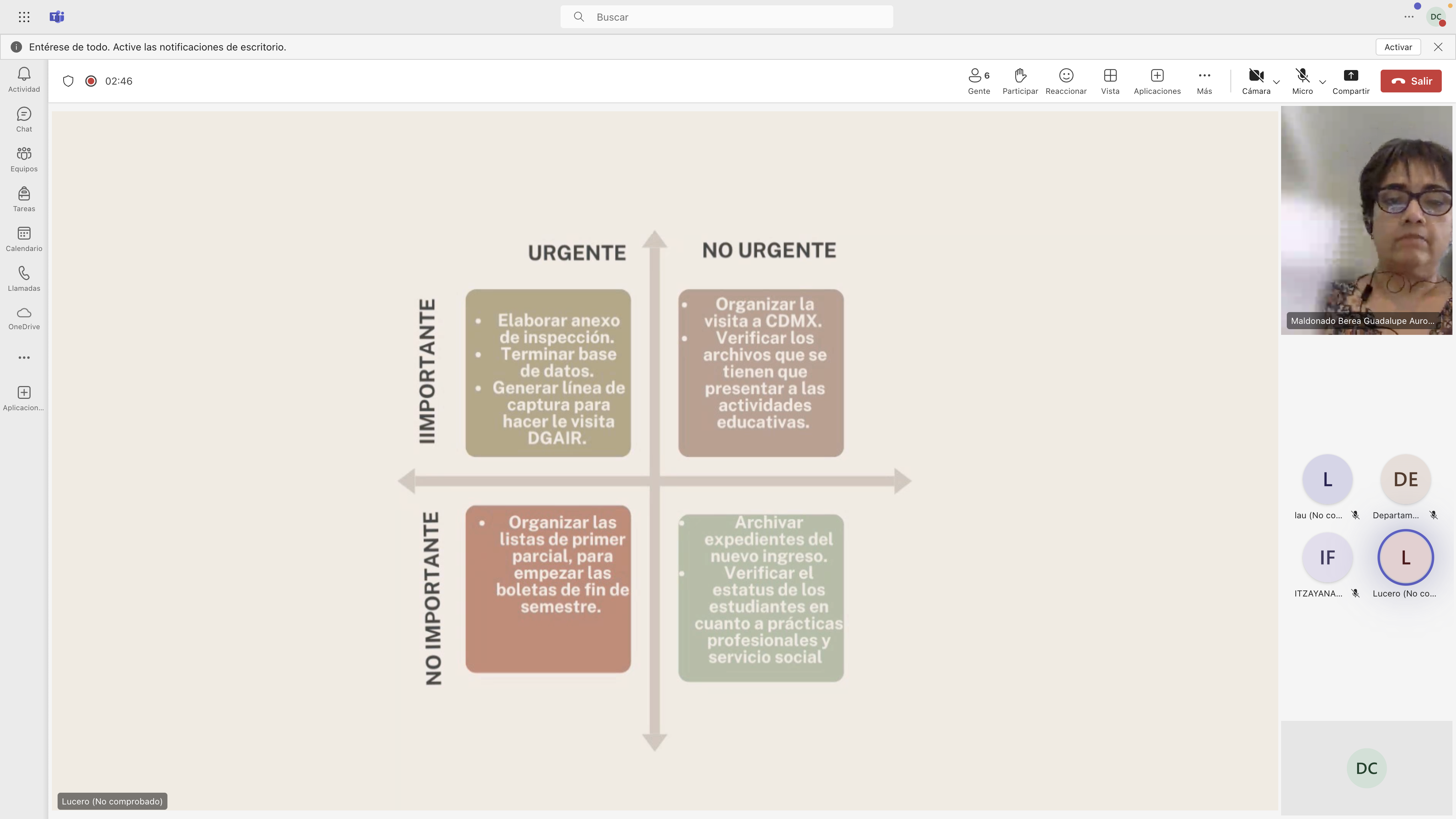The width and height of the screenshot is (1456, 819).
Task: Open the app launcher grid
Action: [x=24, y=17]
